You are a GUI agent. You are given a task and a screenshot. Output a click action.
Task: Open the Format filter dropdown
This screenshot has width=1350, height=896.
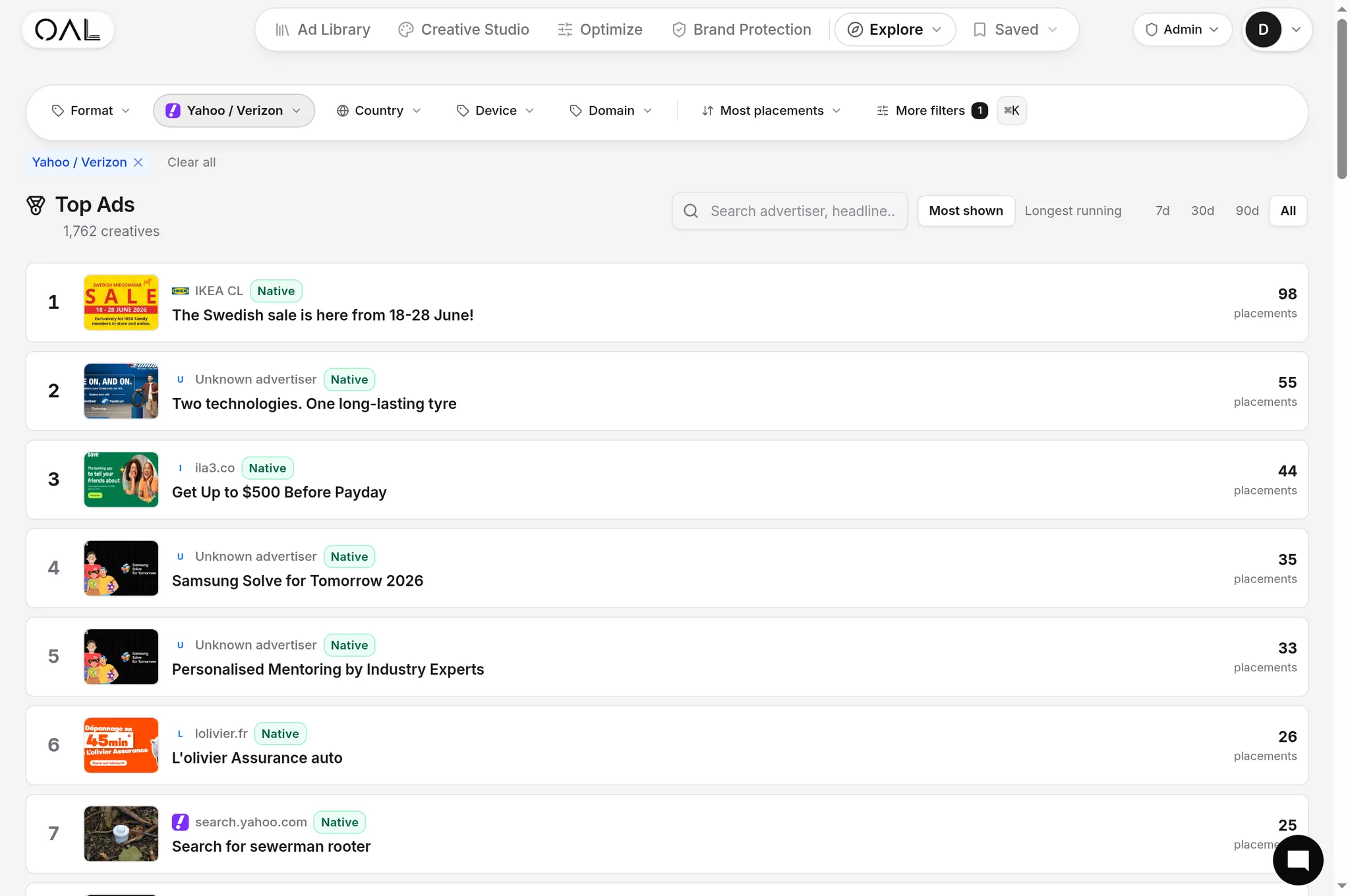point(91,111)
